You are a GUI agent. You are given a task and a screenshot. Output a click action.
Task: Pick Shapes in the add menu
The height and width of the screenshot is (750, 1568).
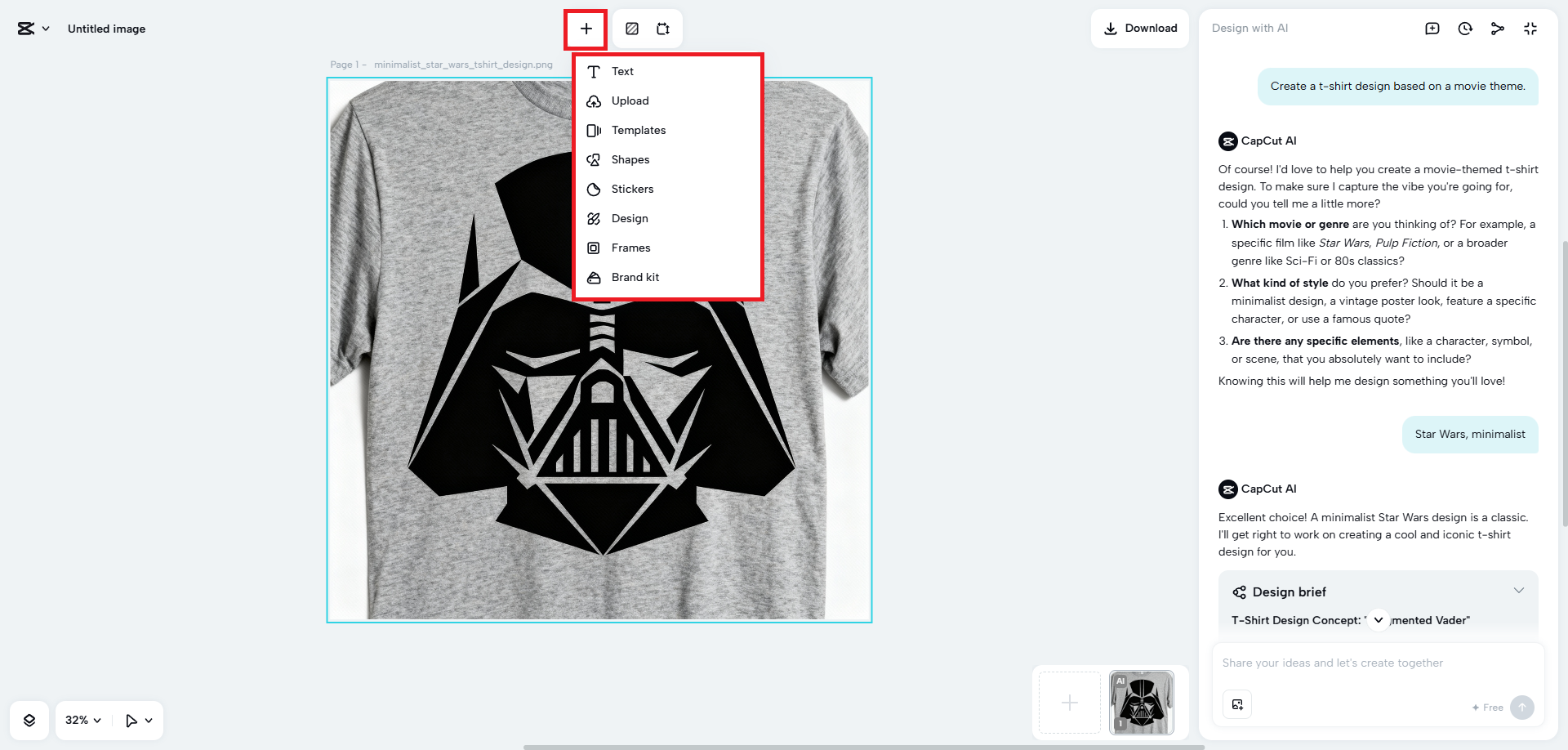[x=668, y=159]
